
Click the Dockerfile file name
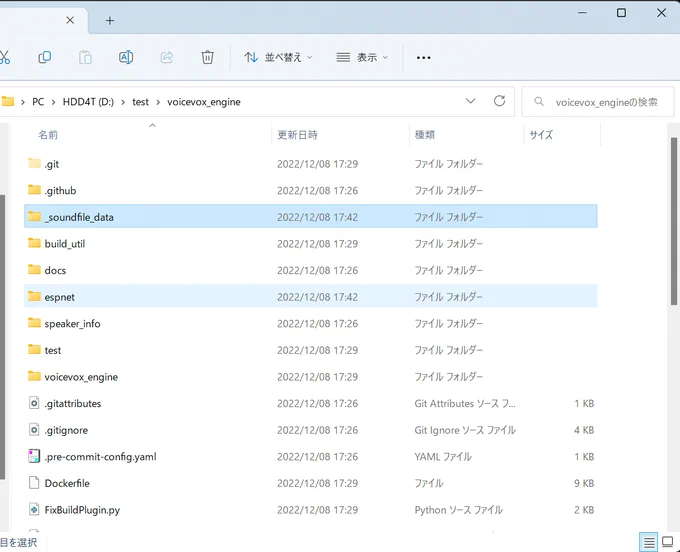(67, 483)
